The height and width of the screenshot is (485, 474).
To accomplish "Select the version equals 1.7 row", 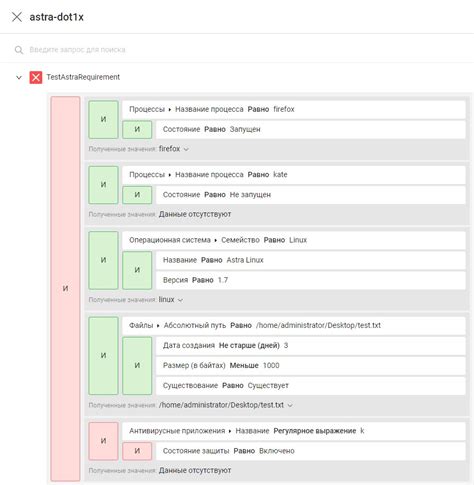I will pos(310,280).
